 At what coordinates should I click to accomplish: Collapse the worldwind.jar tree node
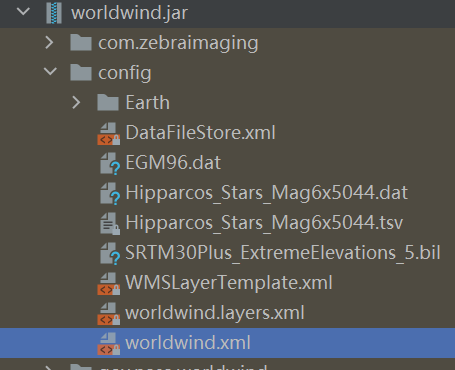(23, 12)
